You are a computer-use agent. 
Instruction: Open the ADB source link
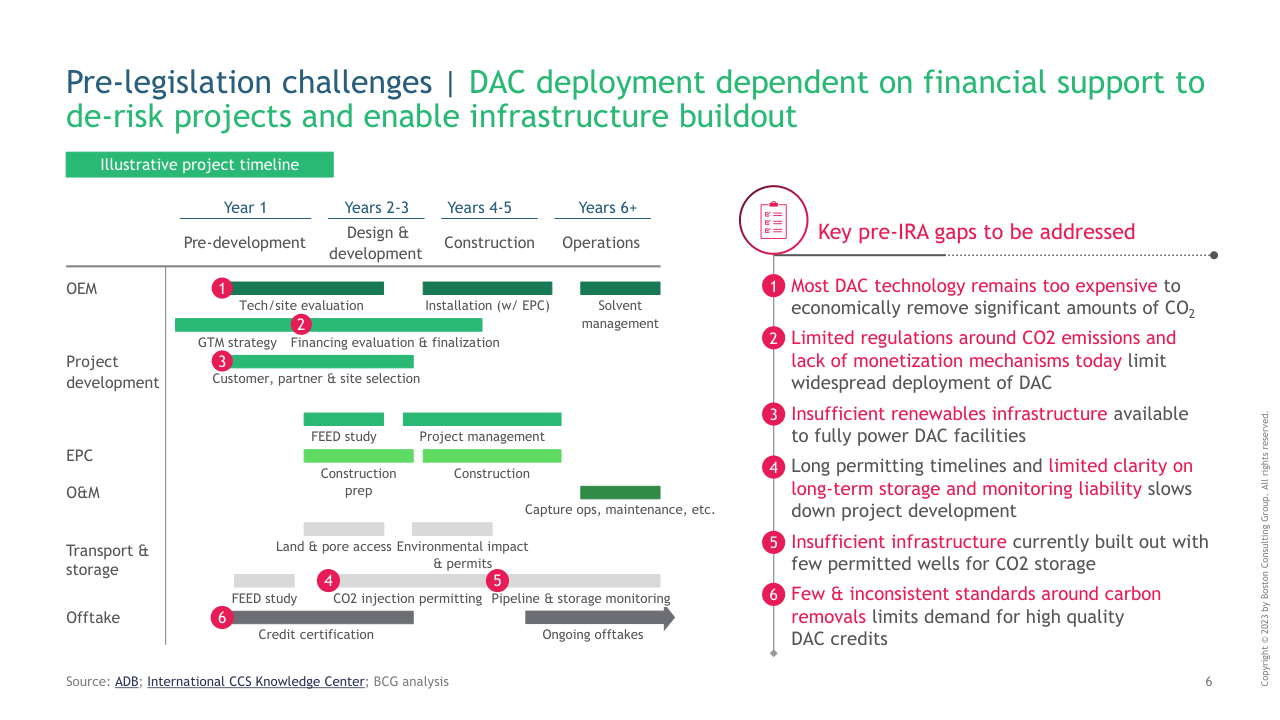pos(127,682)
